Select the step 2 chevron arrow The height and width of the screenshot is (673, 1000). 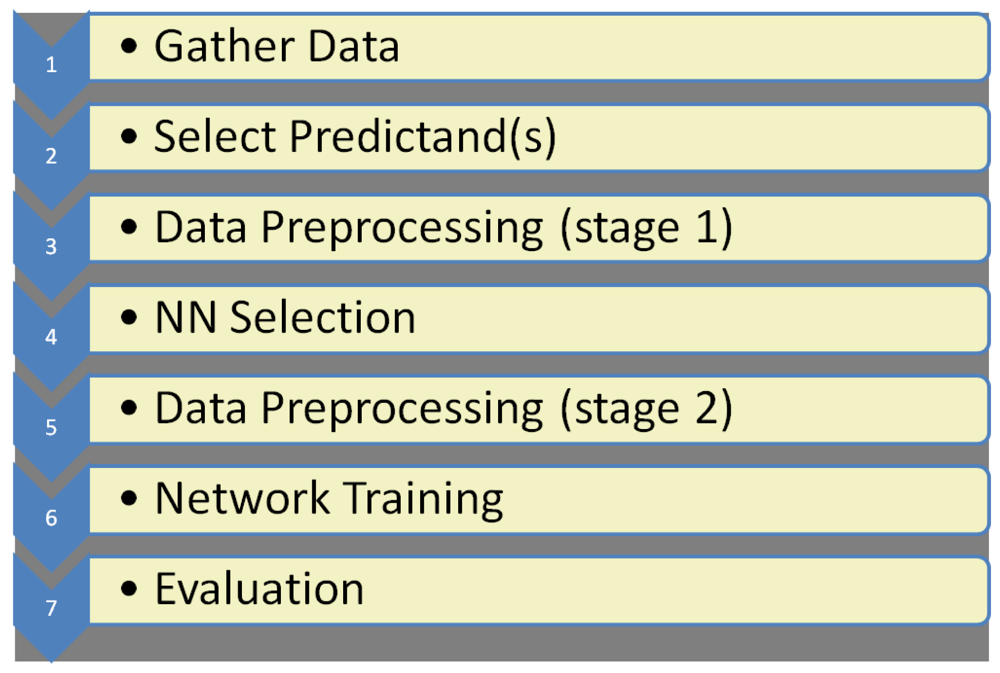51,153
